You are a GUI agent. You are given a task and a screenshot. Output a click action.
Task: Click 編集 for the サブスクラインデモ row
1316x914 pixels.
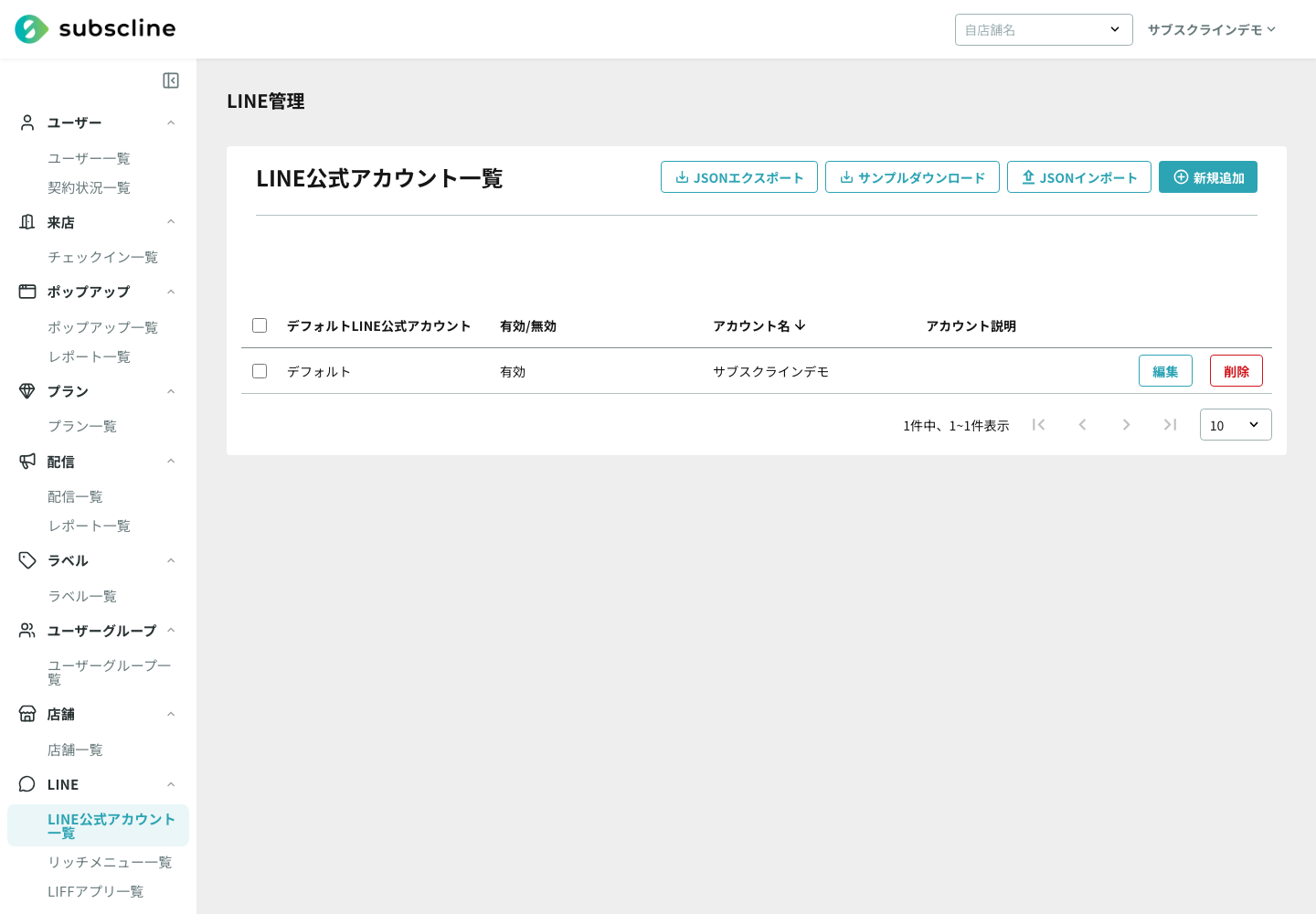click(1165, 371)
